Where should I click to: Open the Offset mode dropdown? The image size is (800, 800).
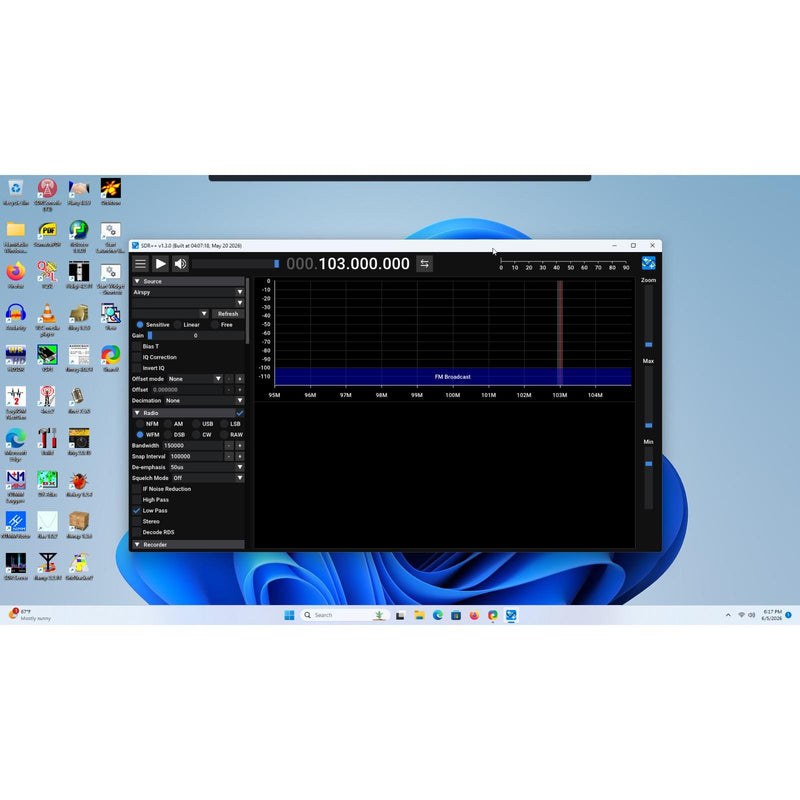coord(195,379)
